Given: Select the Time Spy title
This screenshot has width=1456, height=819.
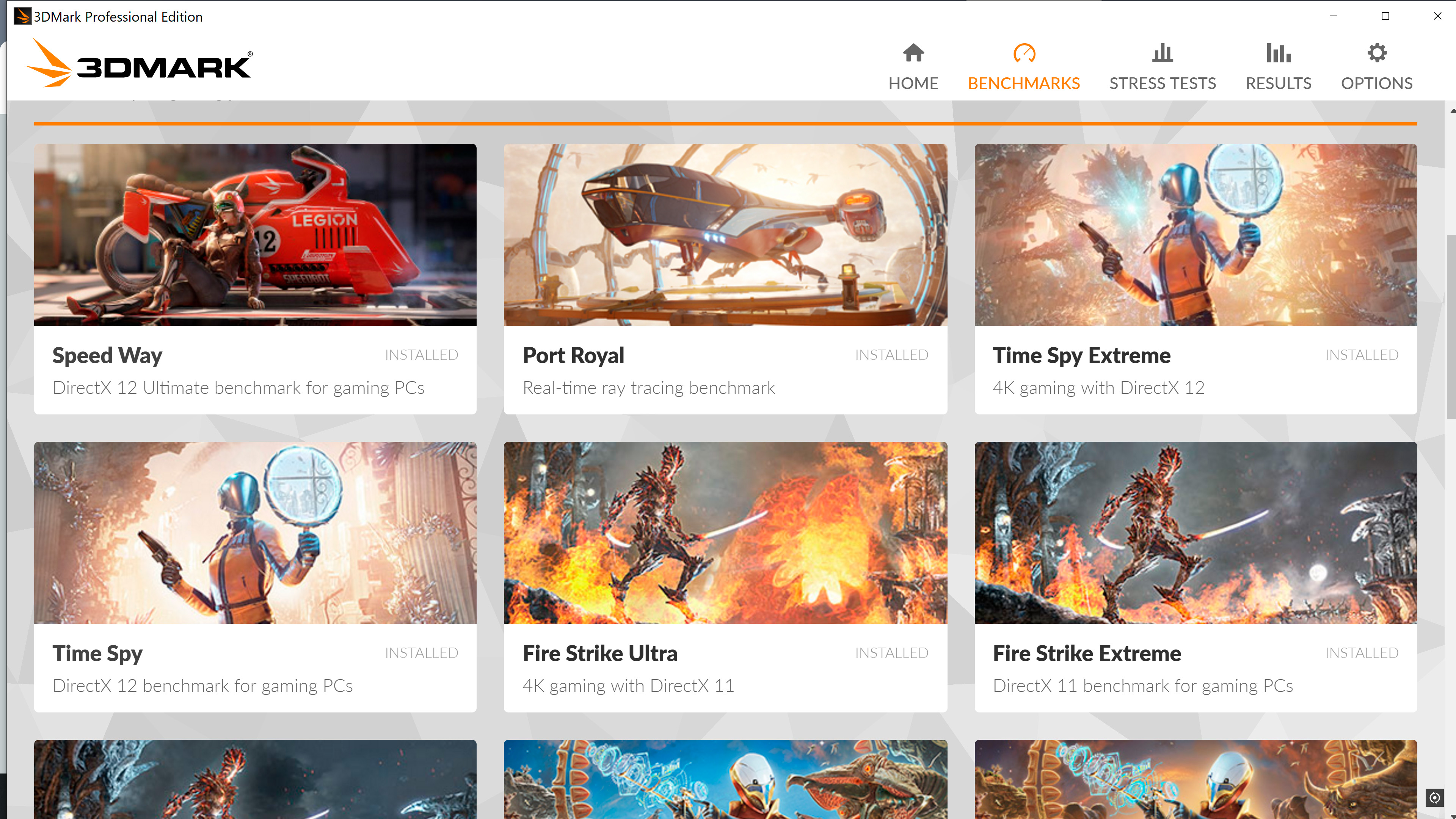Looking at the screenshot, I should tap(97, 653).
